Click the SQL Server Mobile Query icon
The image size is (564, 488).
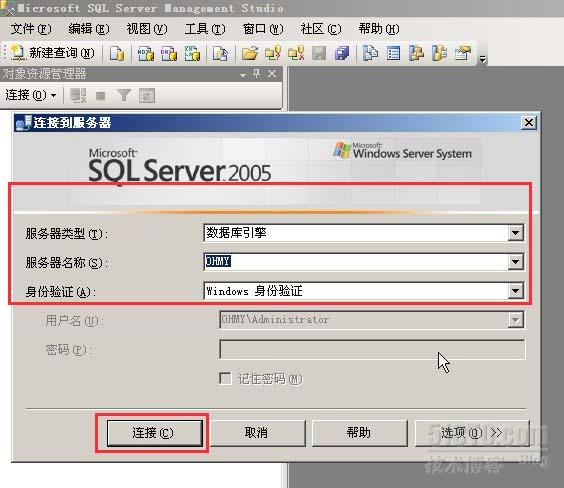pos(220,53)
